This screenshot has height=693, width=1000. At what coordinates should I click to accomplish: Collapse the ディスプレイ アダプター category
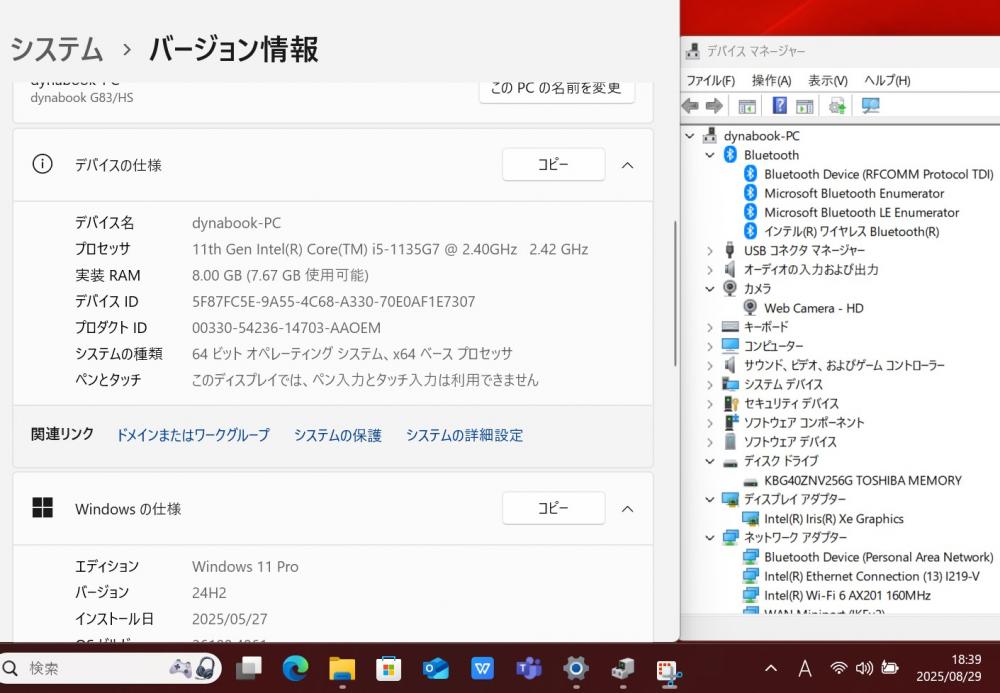(x=710, y=499)
